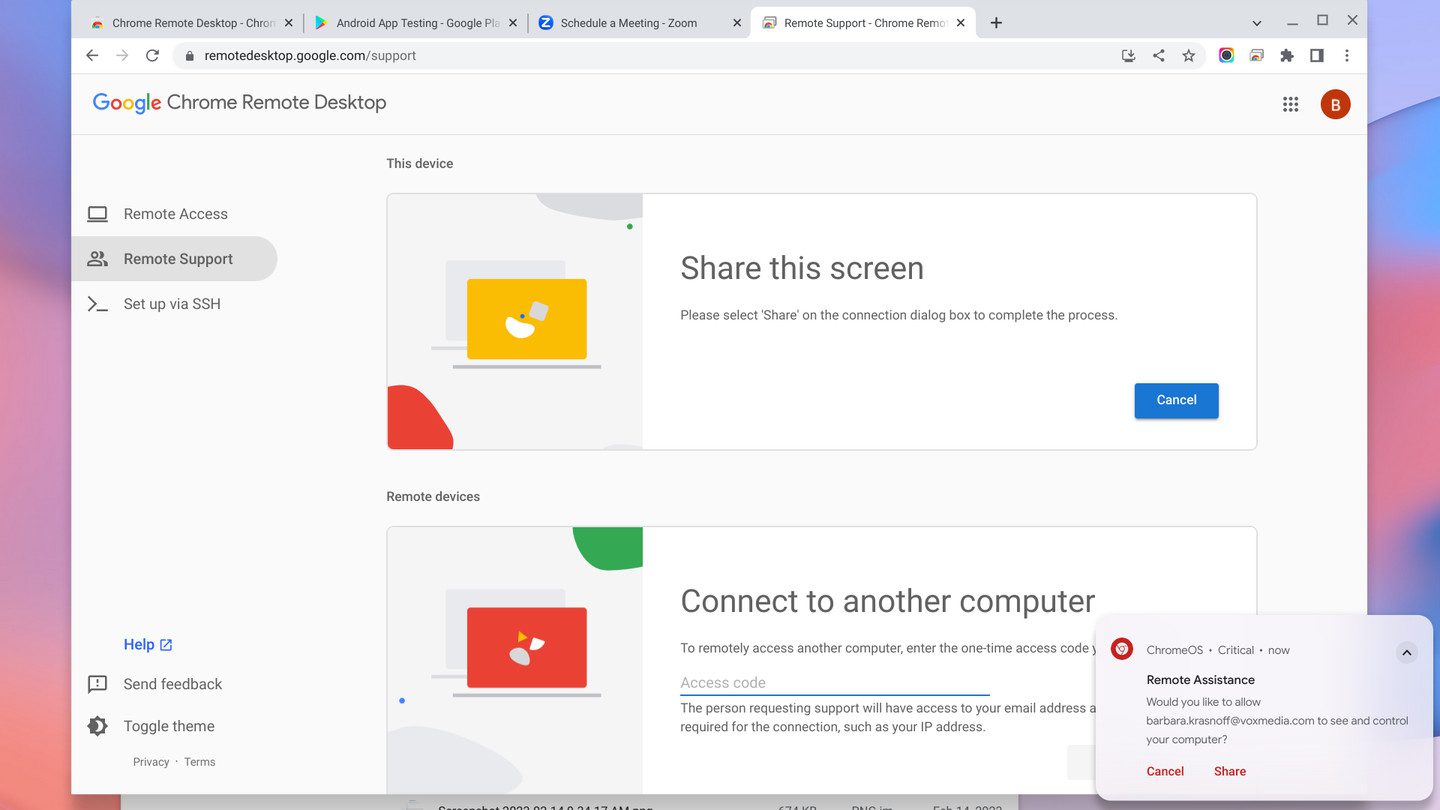Image resolution: width=1440 pixels, height=810 pixels.
Task: Switch to Schedule a Meeting Zoom tab
Action: 639,23
